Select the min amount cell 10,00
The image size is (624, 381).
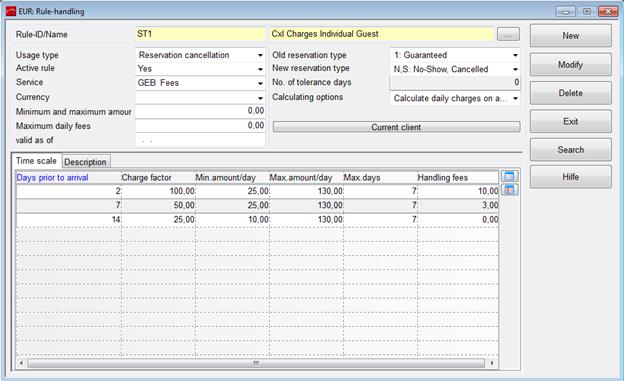pos(232,220)
